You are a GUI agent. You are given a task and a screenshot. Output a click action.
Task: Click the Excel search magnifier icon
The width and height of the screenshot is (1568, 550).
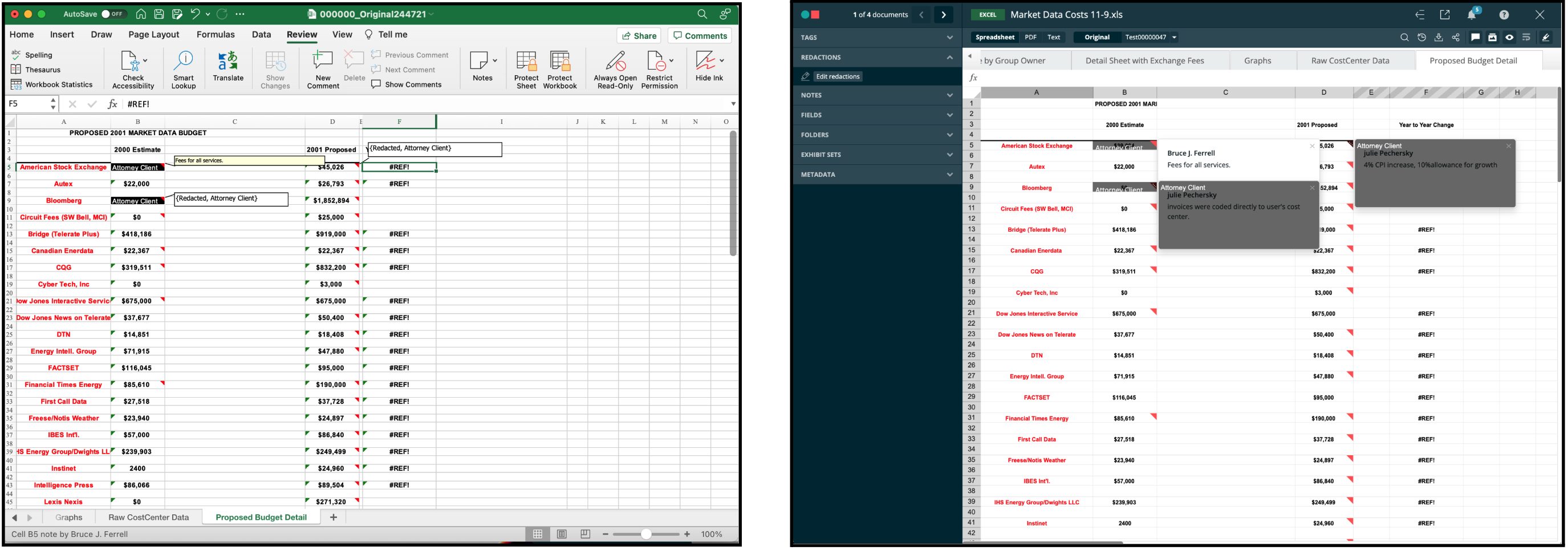pyautogui.click(x=702, y=14)
